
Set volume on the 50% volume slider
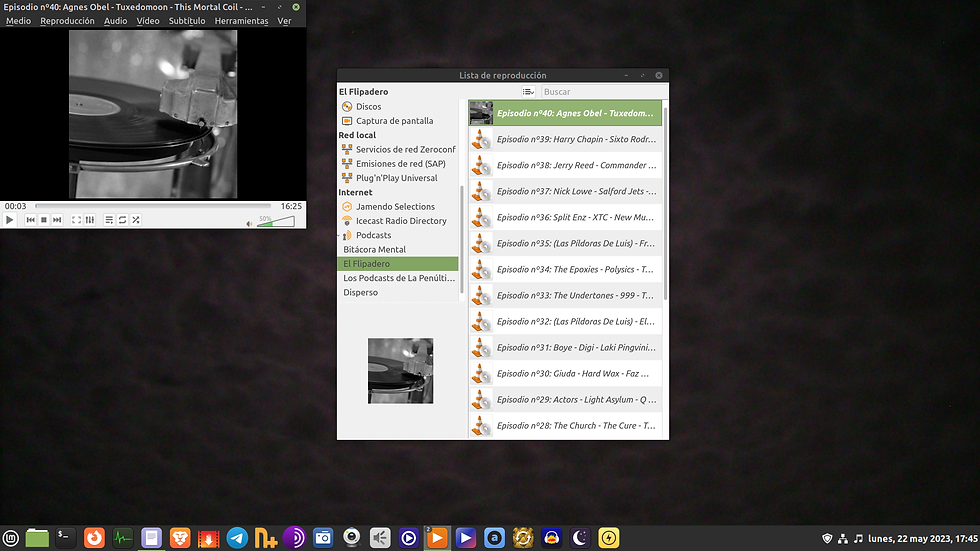pyautogui.click(x=276, y=221)
